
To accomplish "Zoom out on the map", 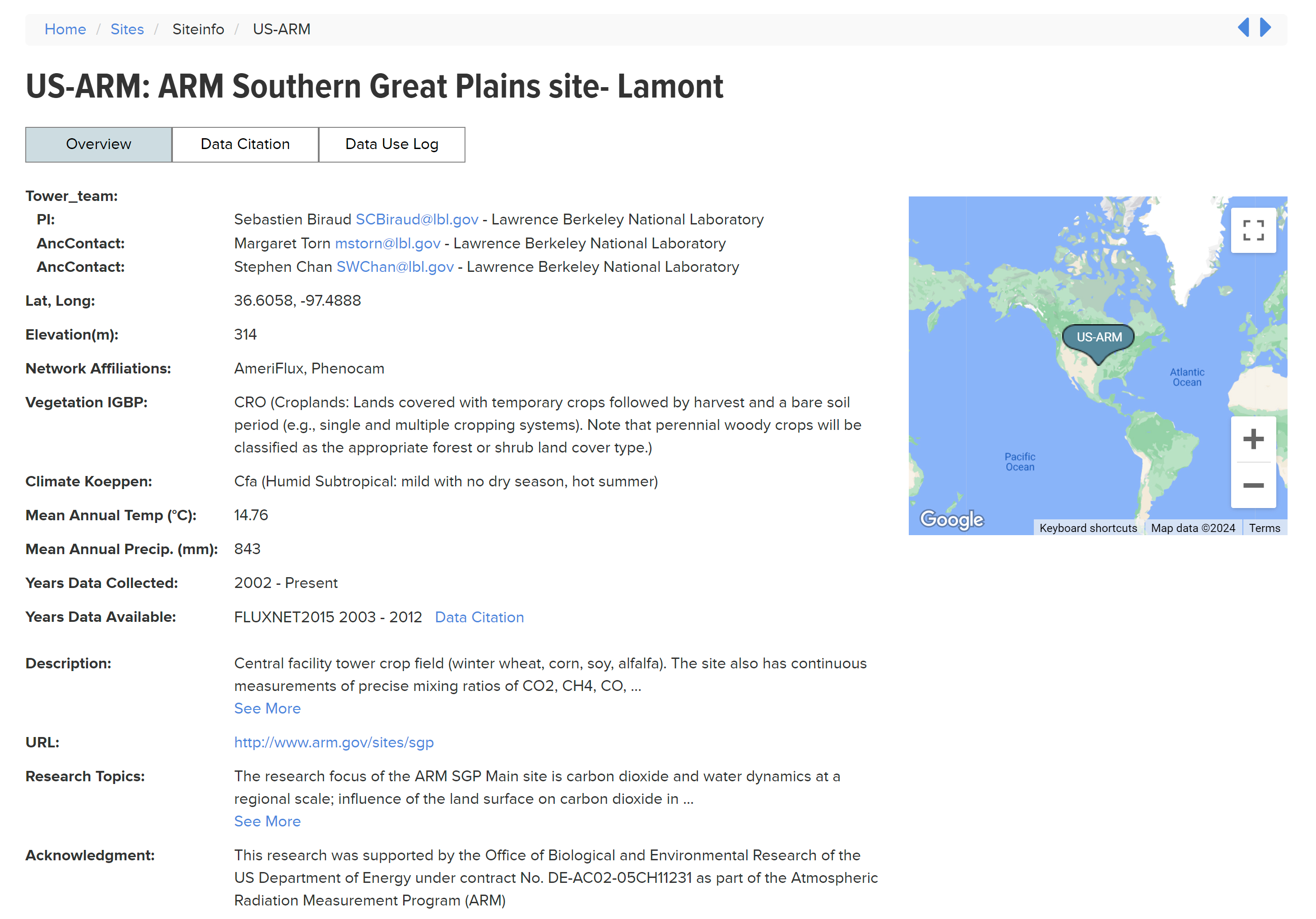I will [x=1253, y=485].
